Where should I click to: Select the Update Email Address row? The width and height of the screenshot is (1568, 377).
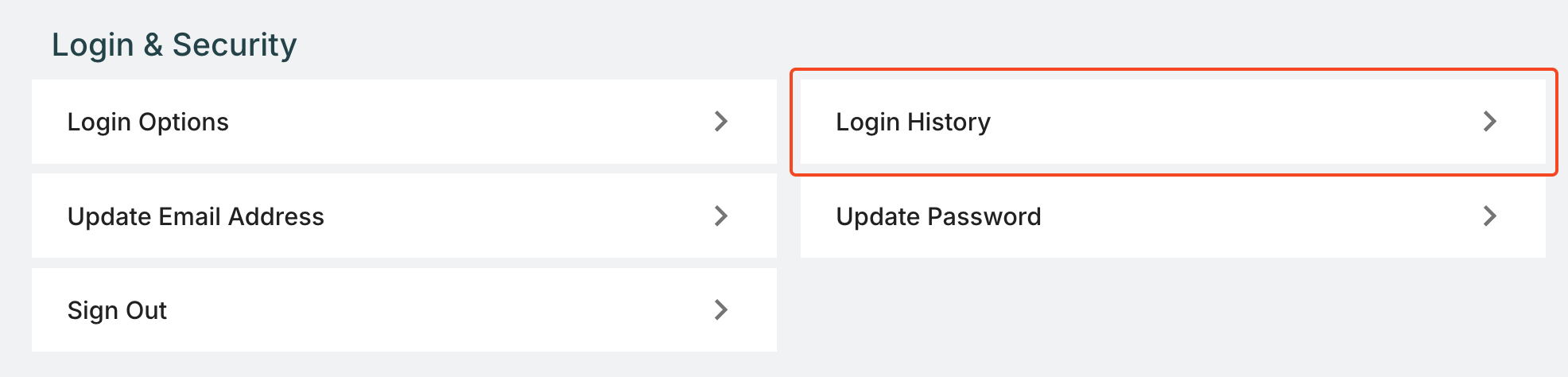click(x=404, y=216)
